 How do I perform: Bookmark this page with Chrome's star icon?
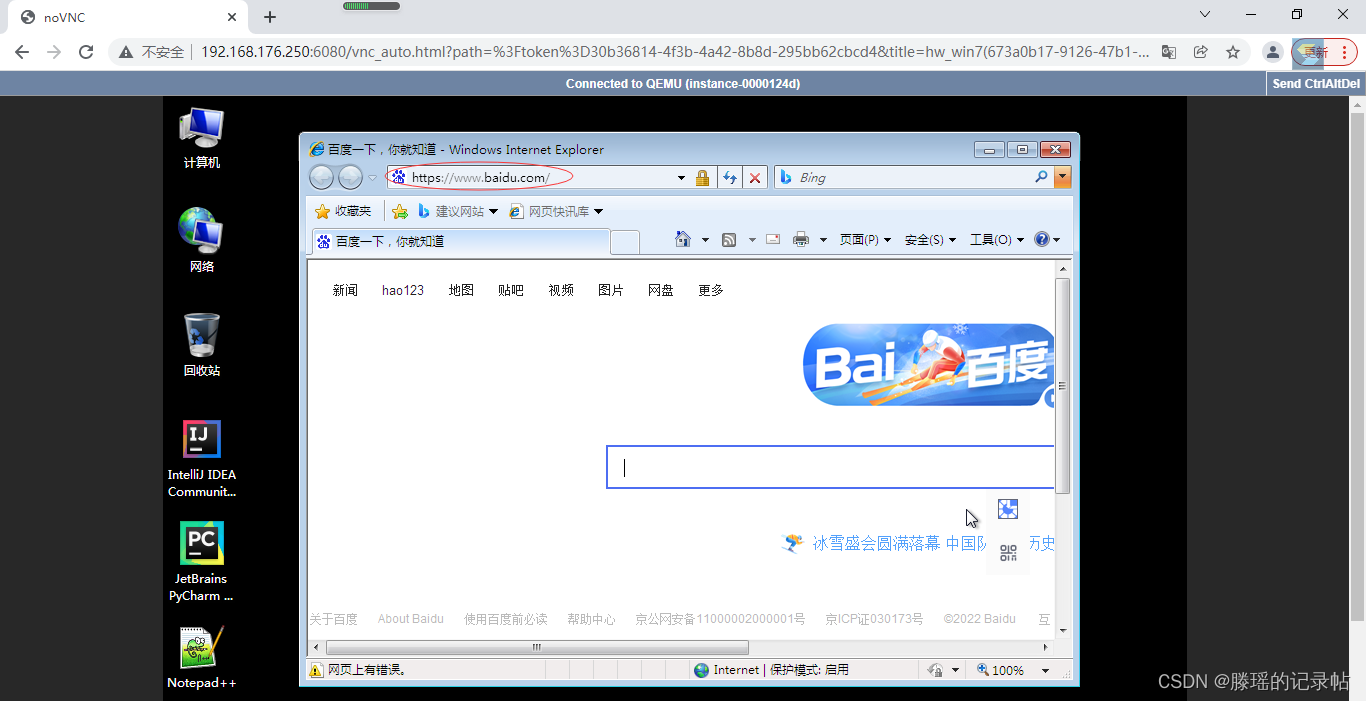coord(1233,52)
